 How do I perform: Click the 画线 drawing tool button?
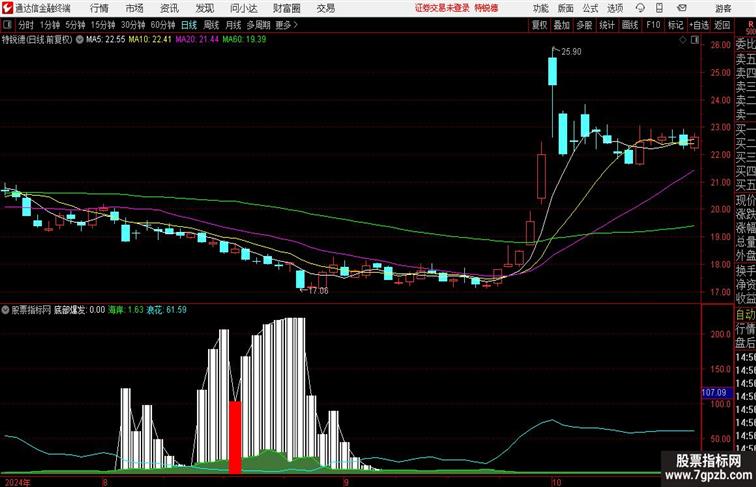[630, 25]
